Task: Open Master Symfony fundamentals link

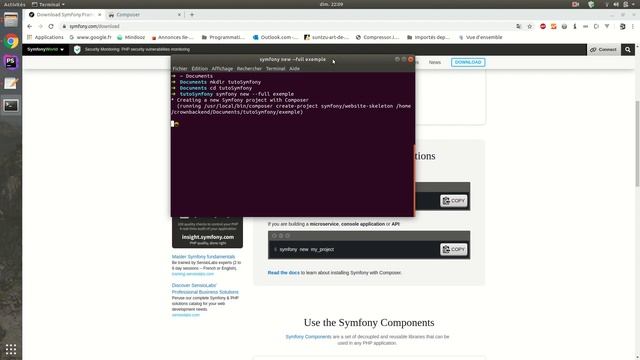Action: tap(203, 257)
